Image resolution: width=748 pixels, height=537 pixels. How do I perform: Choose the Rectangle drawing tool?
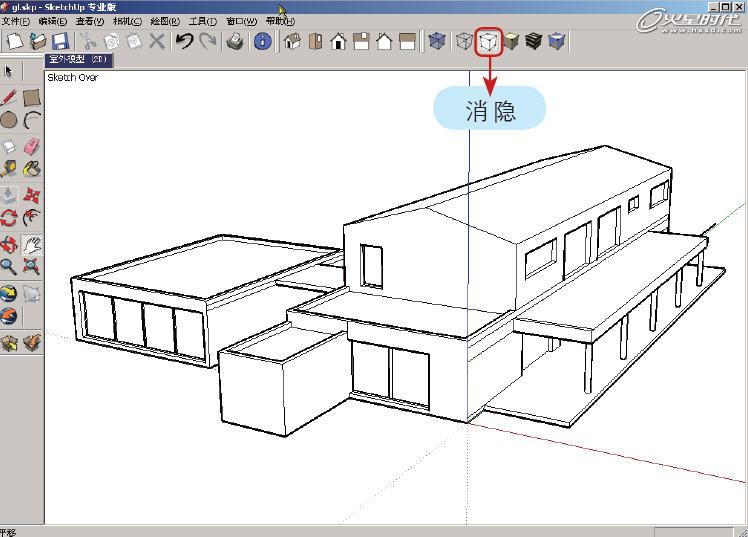pos(32,97)
